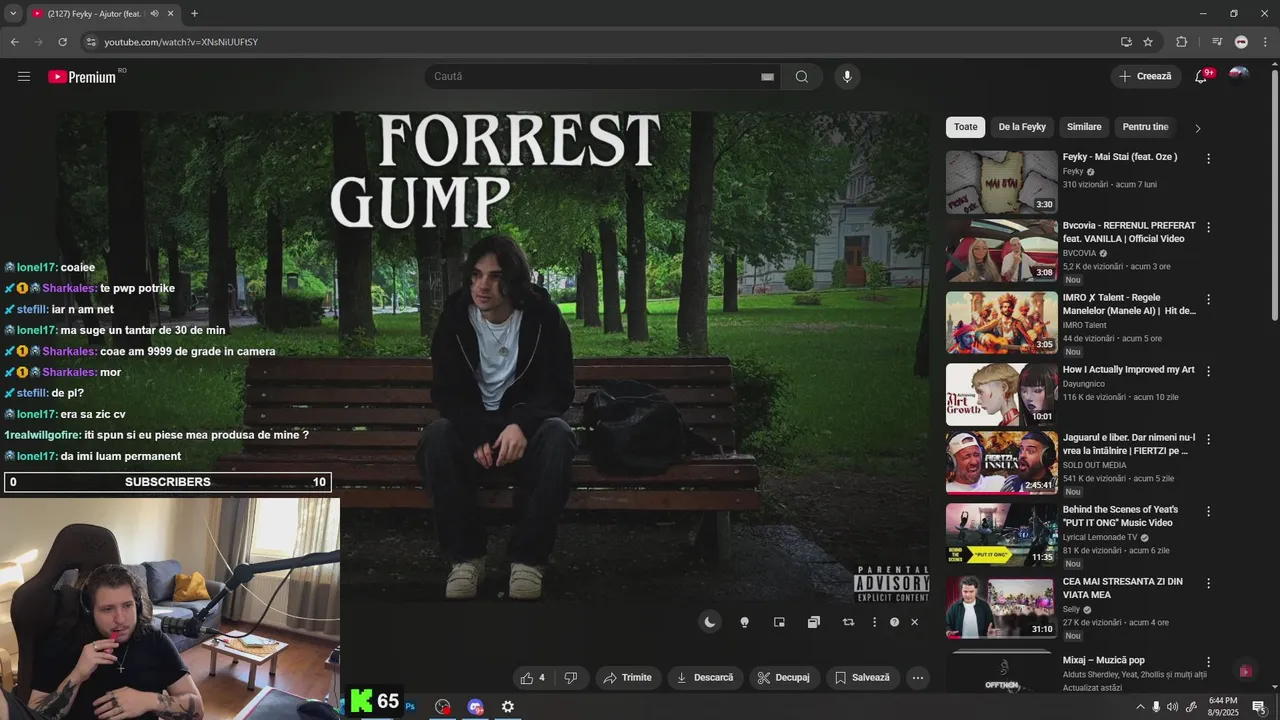1280x720 pixels.
Task: Toggle the moon dark-mode player icon
Action: [710, 622]
